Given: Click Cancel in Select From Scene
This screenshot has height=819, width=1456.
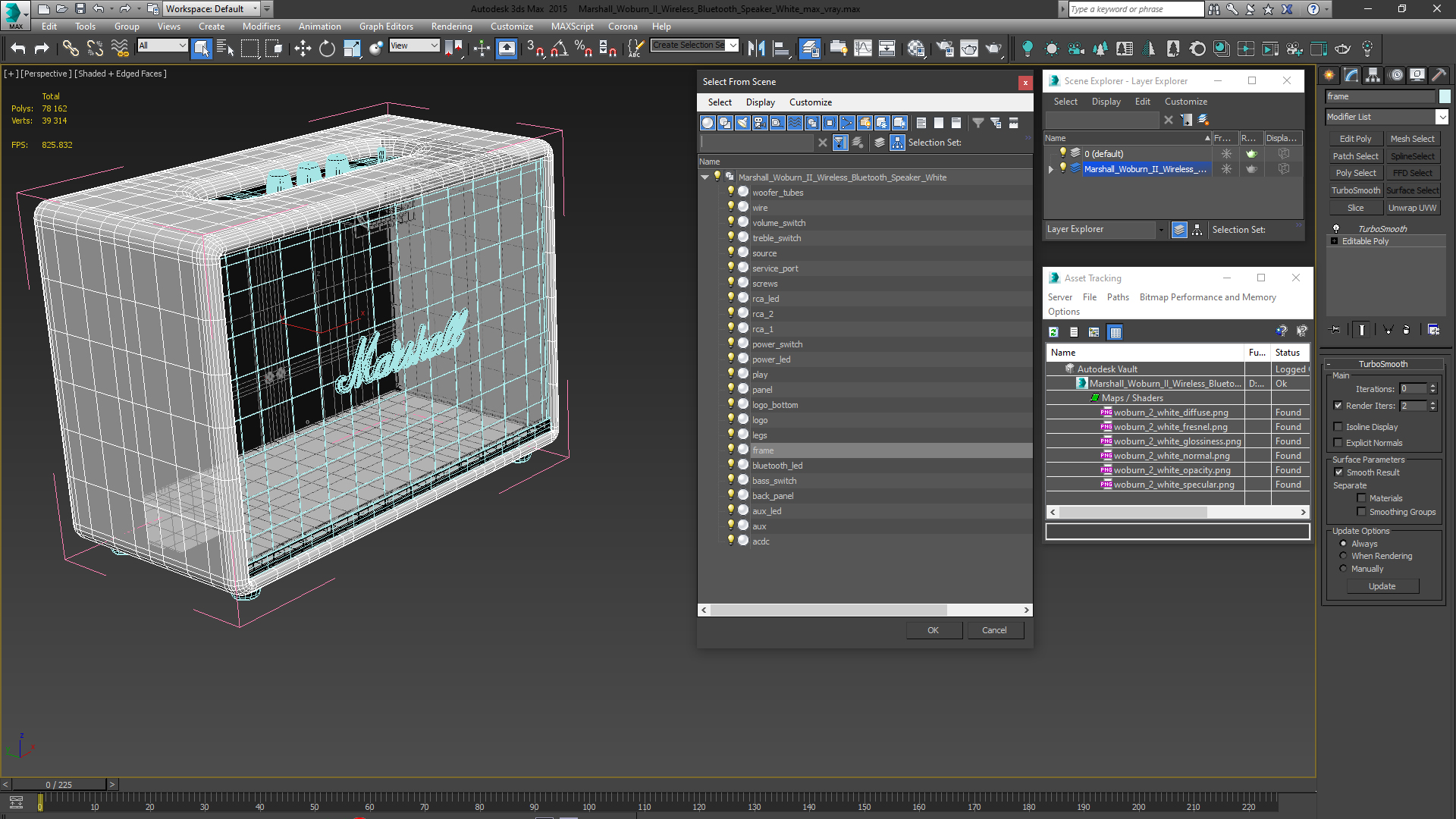Looking at the screenshot, I should 994,630.
